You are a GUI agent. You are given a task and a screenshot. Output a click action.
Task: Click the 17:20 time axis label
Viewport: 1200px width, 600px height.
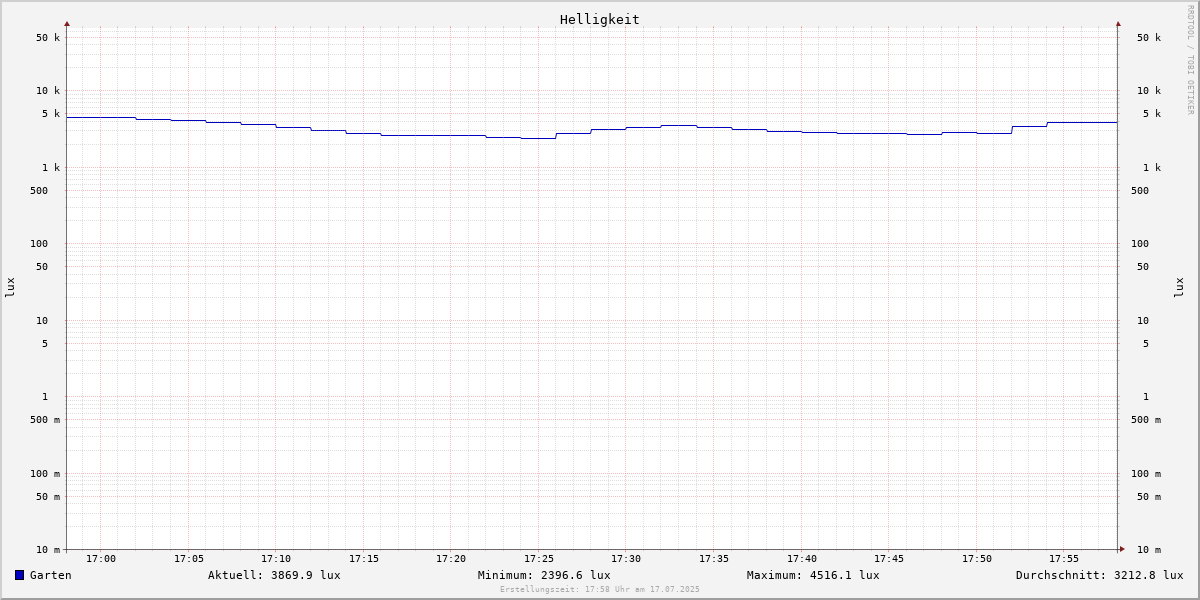coord(451,559)
